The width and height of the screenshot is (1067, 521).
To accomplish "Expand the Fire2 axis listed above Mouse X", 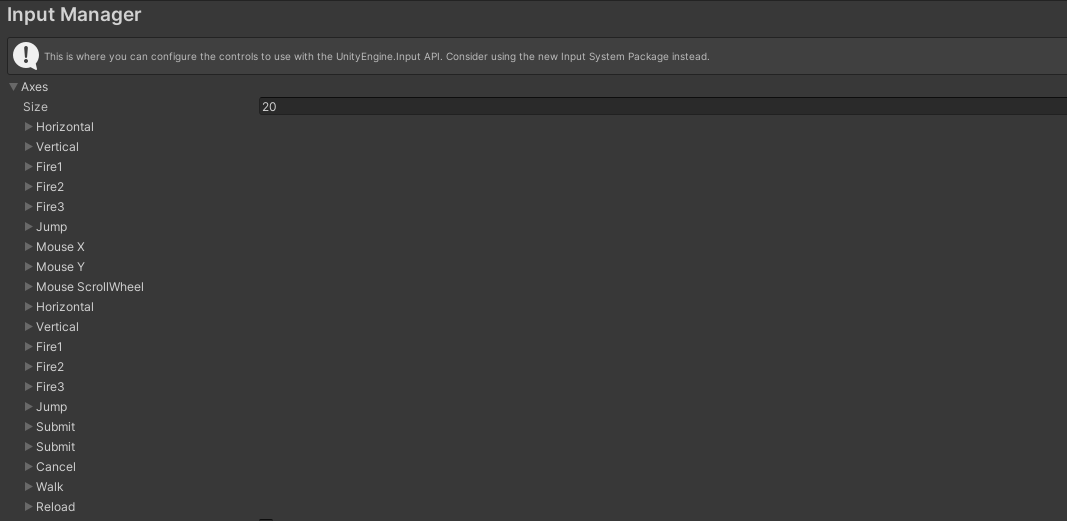I will (x=29, y=186).
